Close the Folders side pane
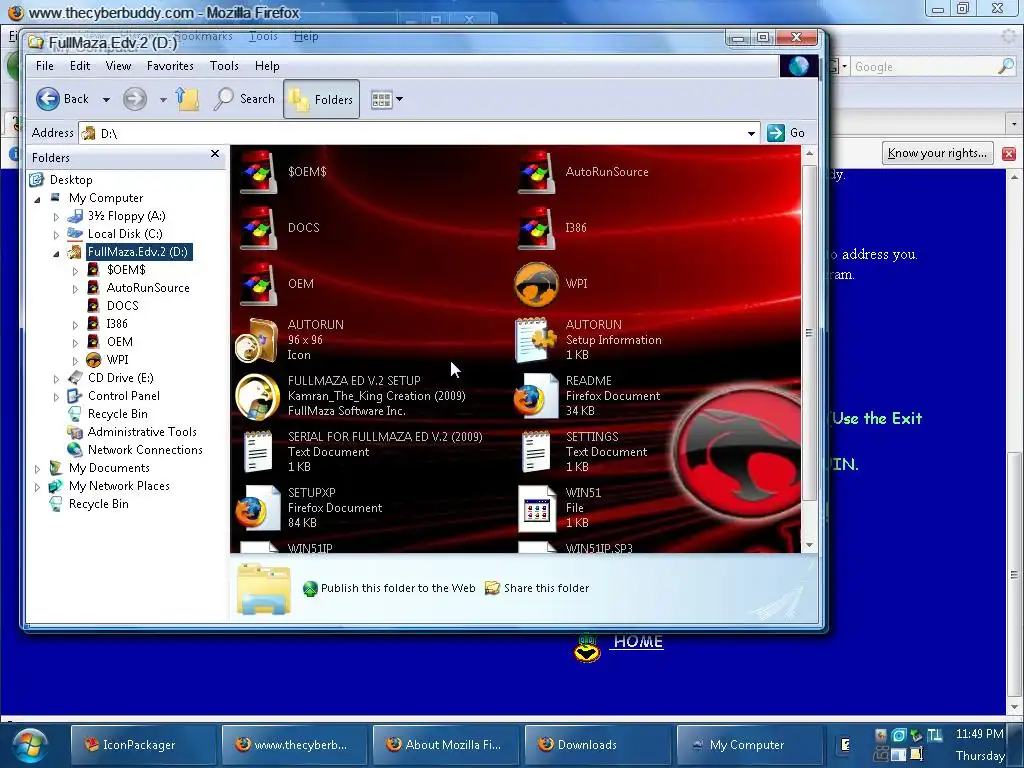Screen dimensions: 1024x768 click(215, 154)
